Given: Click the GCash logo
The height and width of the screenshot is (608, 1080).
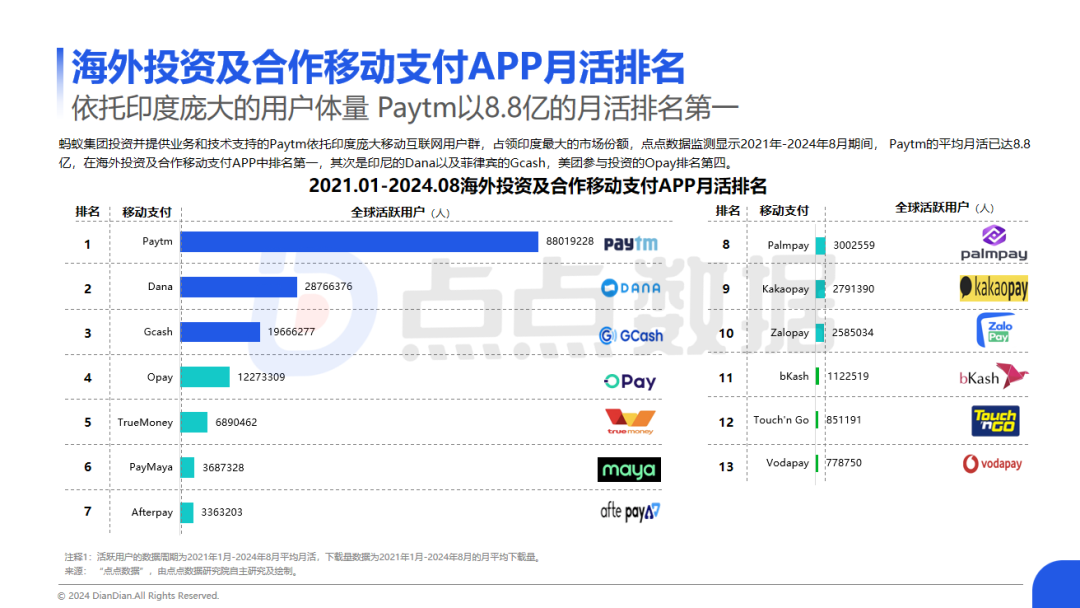Looking at the screenshot, I should (x=631, y=335).
